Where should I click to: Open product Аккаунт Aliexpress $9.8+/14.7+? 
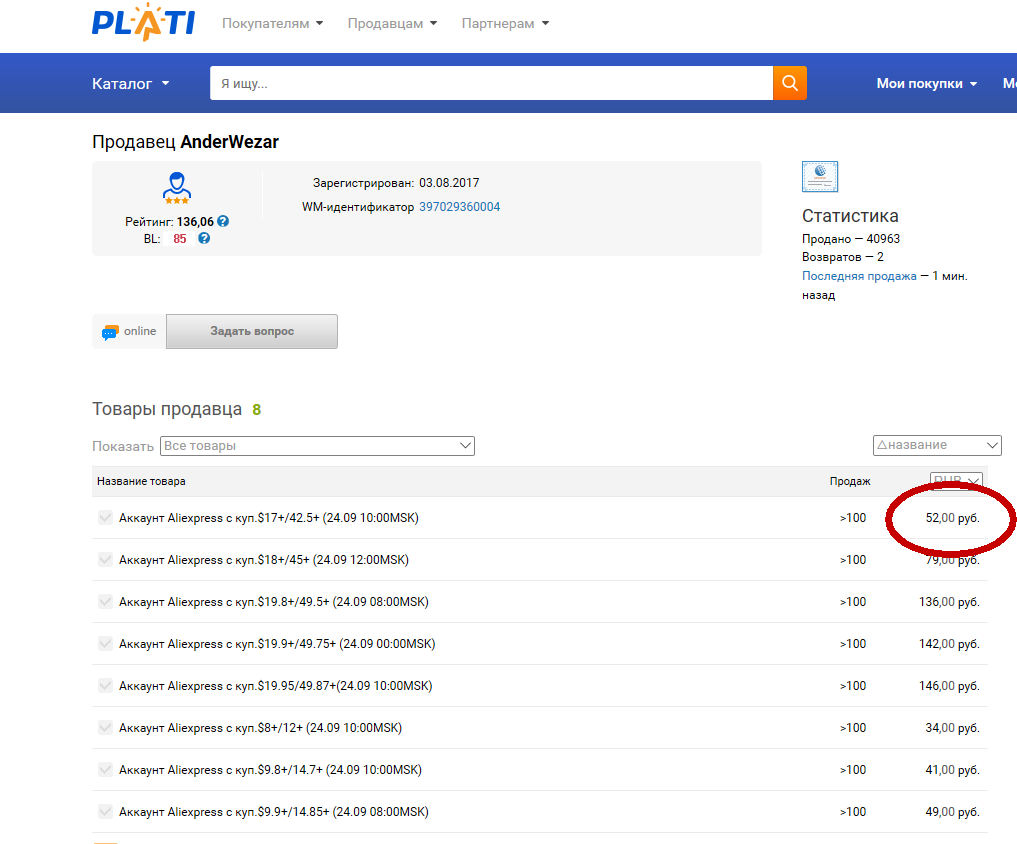(x=270, y=770)
